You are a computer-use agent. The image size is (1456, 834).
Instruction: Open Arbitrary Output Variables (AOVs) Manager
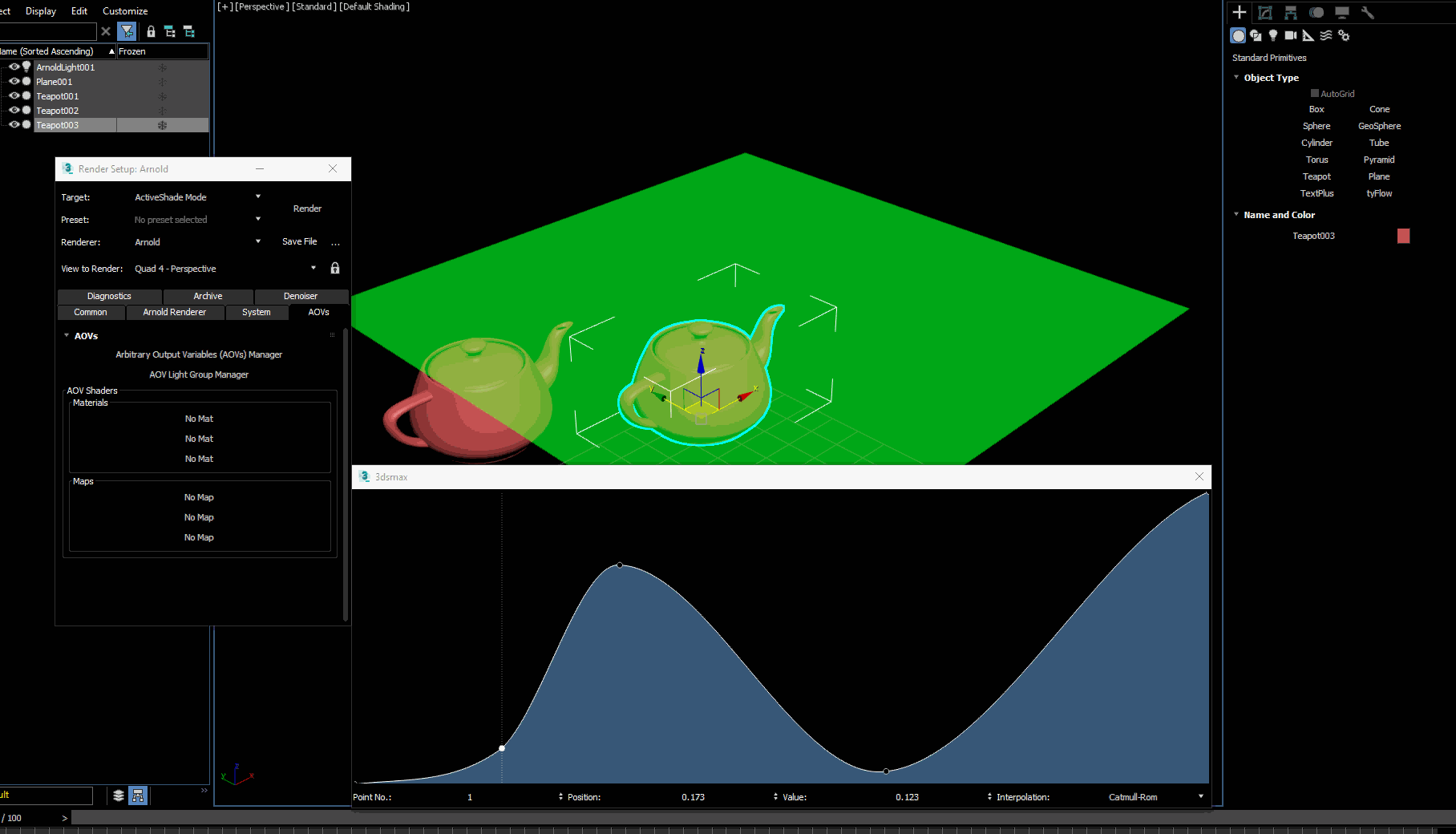point(199,354)
